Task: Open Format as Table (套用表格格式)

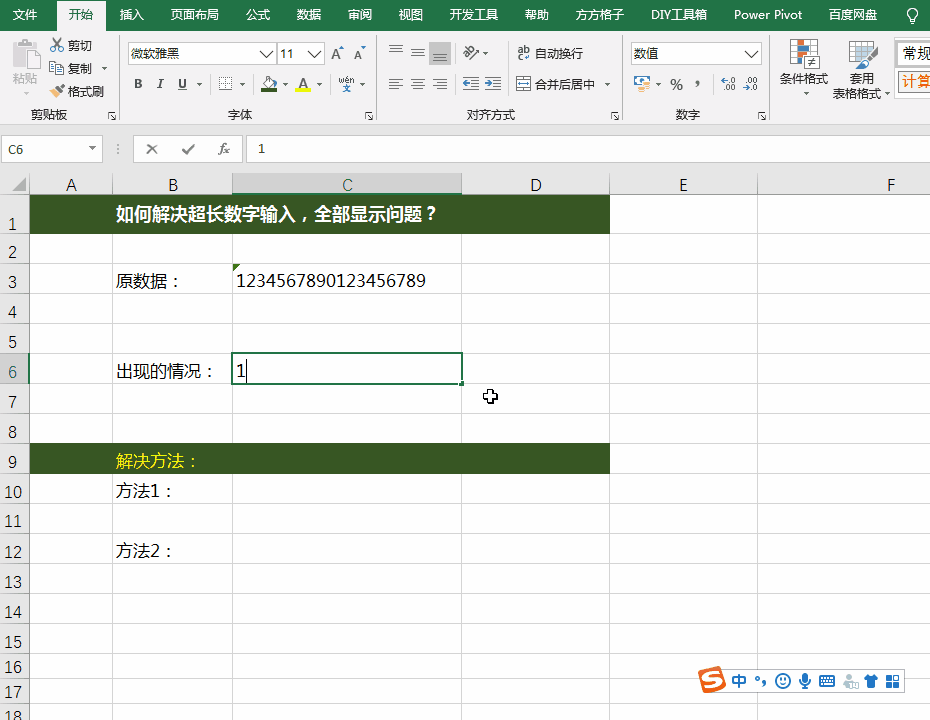Action: [x=861, y=69]
